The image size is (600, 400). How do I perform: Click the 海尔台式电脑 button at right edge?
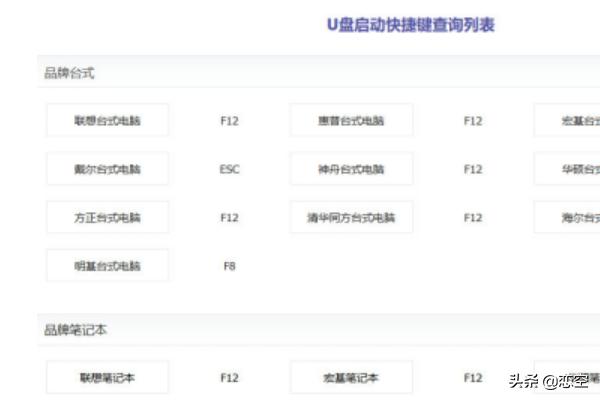tap(567, 217)
